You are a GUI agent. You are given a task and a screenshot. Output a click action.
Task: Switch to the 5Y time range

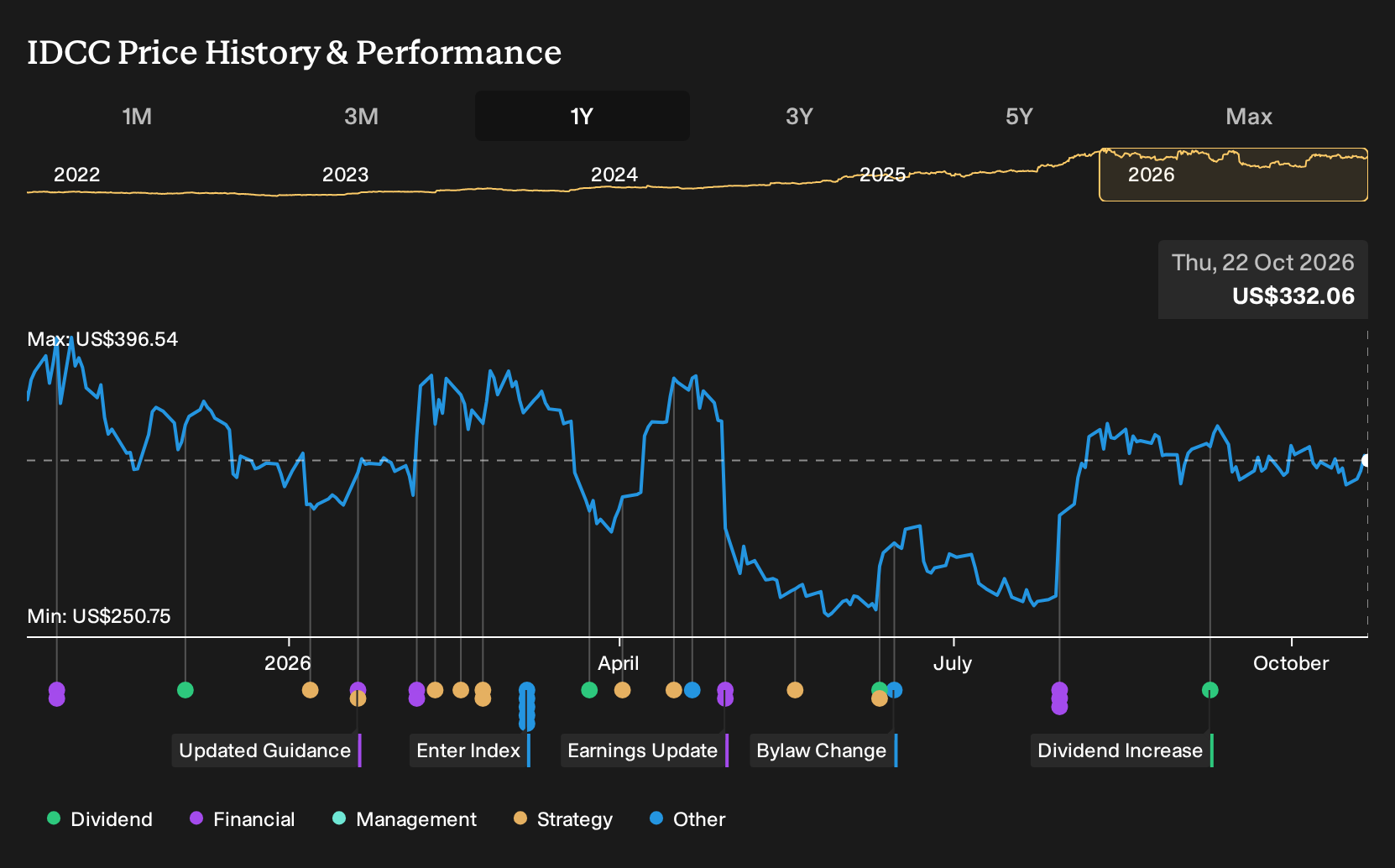pyautogui.click(x=1019, y=116)
